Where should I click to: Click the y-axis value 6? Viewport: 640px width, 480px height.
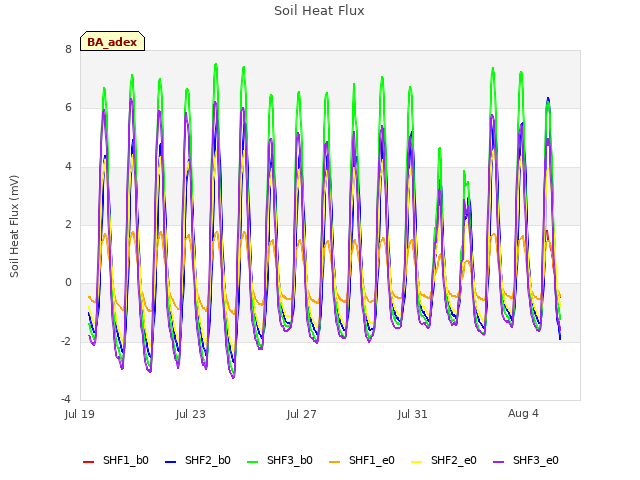click(x=68, y=107)
